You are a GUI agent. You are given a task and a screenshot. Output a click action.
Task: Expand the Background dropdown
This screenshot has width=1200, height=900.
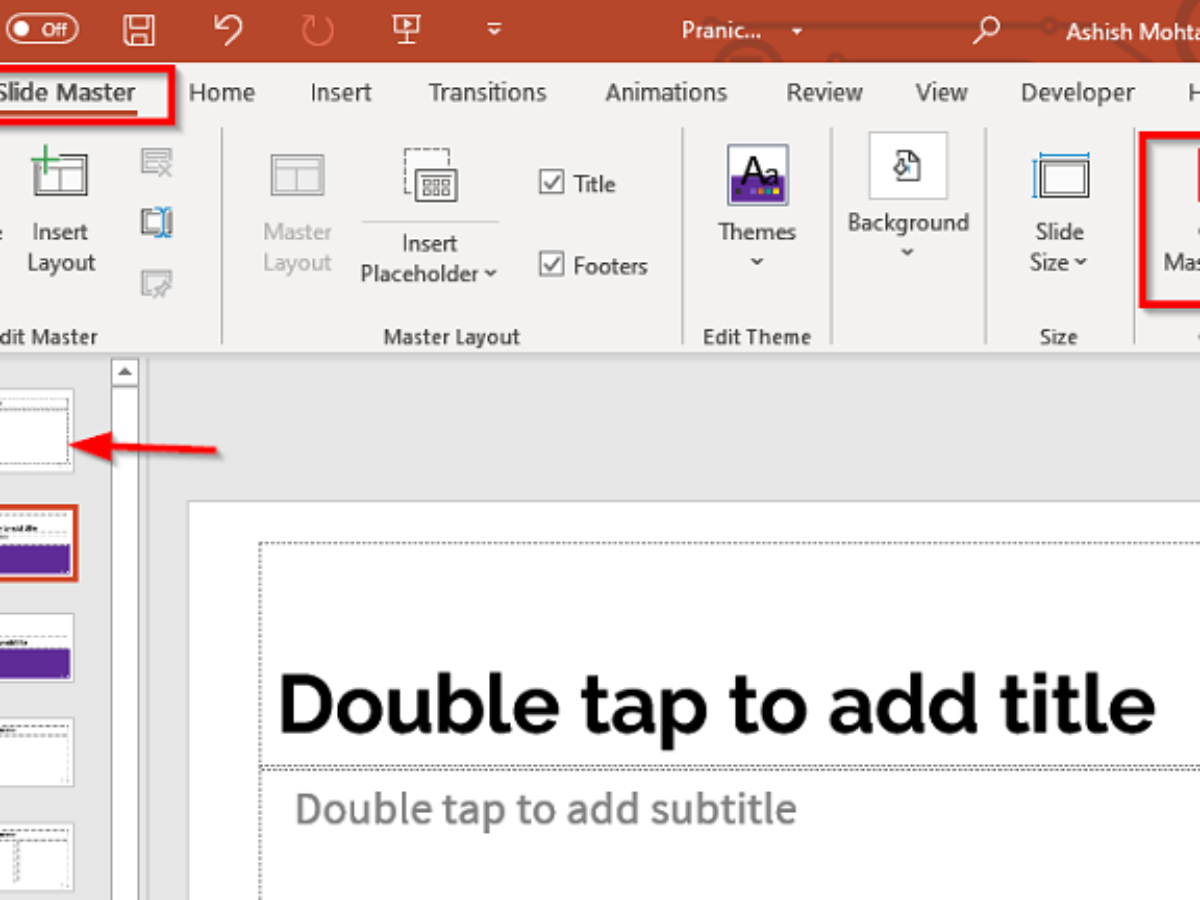tap(907, 251)
